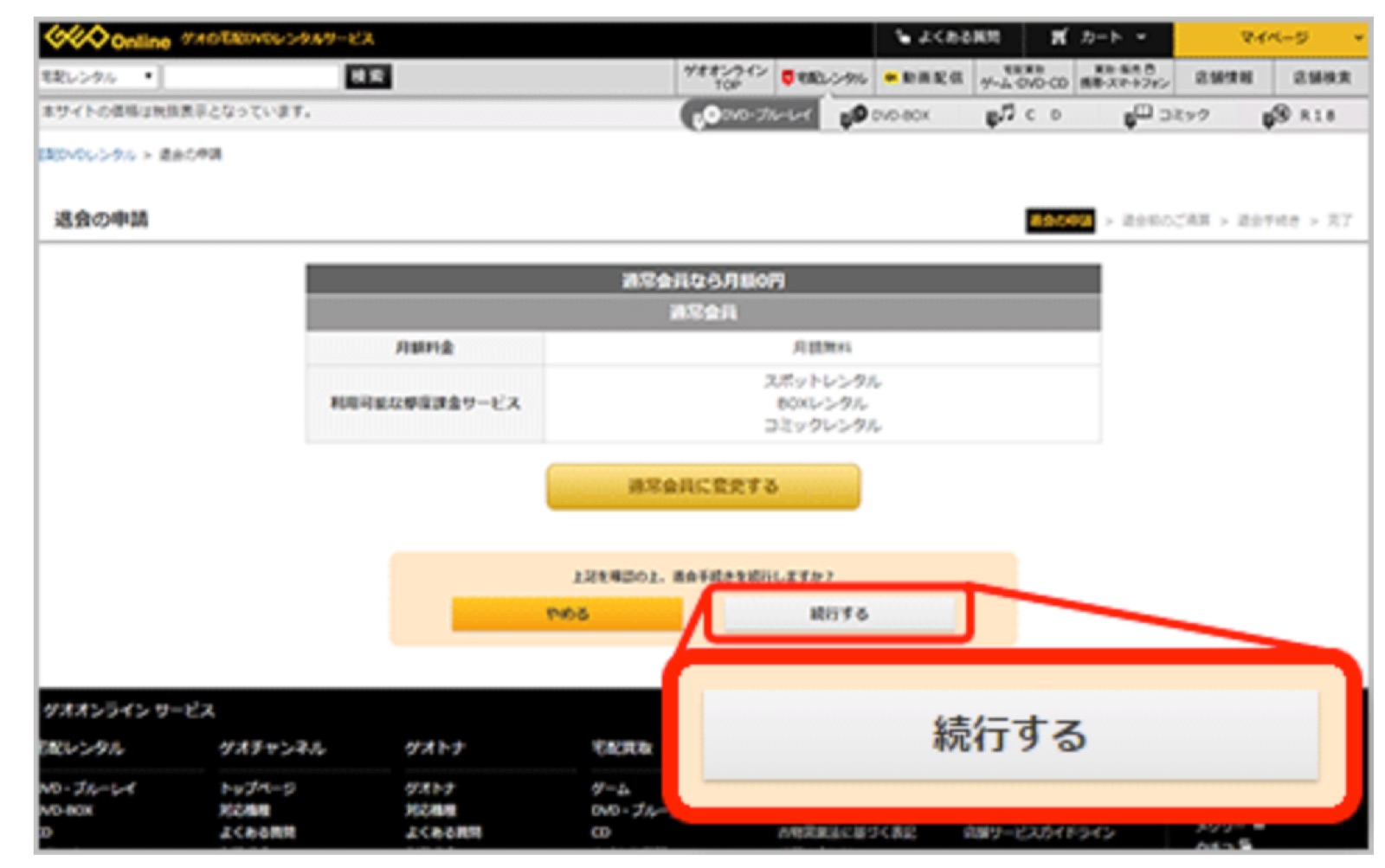Image resolution: width=1385 pixels, height=868 pixels.
Task: Click the orange やめる button
Action: [x=567, y=614]
